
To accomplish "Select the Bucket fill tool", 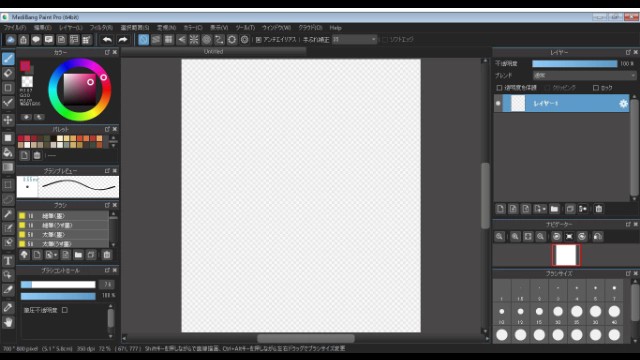I will click(x=8, y=153).
